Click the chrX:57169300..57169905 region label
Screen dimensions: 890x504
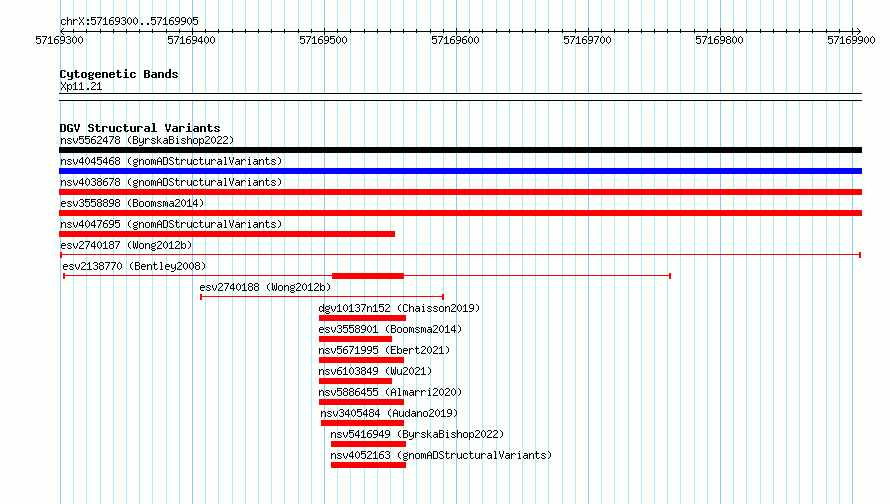(129, 22)
